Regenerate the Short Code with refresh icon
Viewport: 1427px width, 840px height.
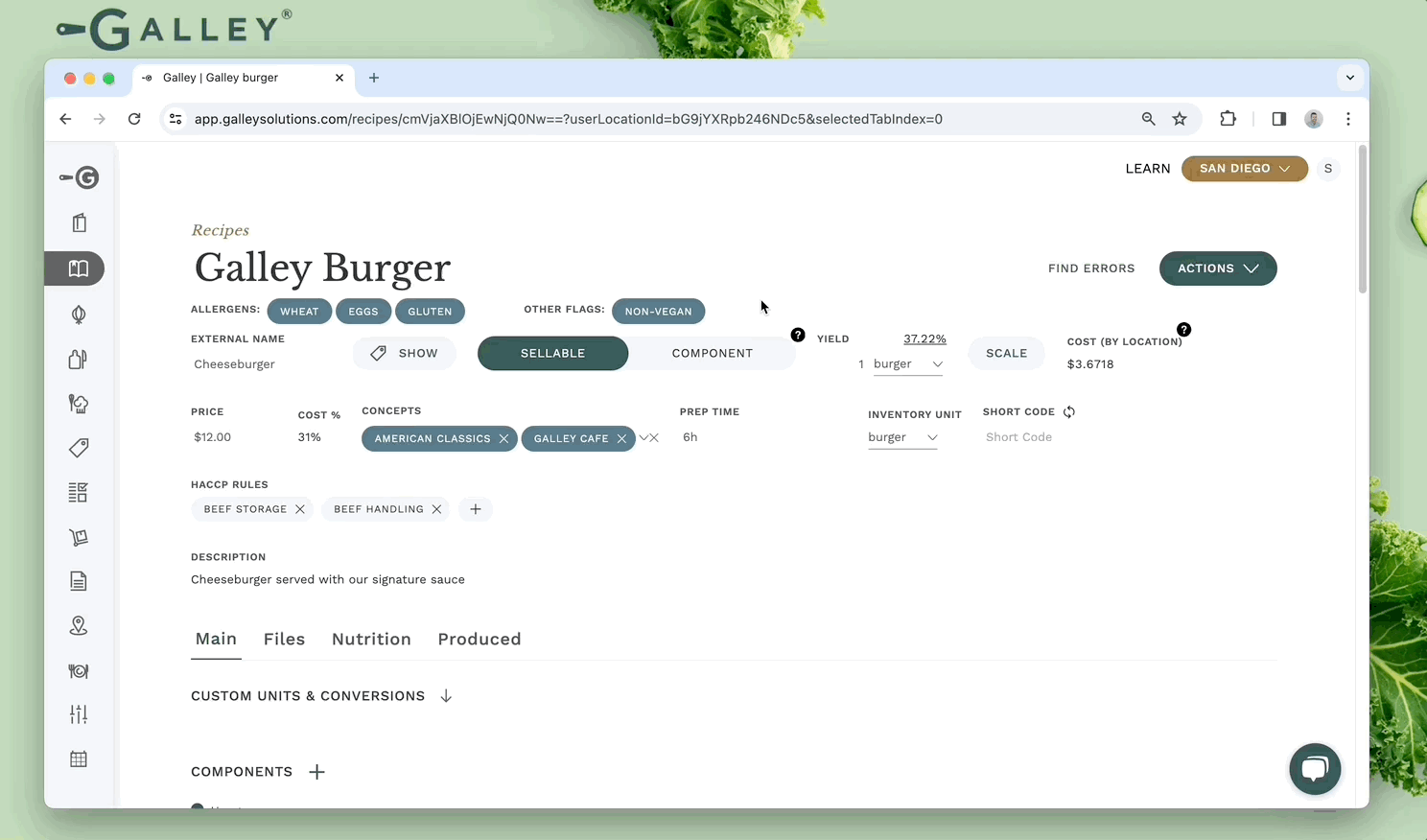(x=1068, y=410)
